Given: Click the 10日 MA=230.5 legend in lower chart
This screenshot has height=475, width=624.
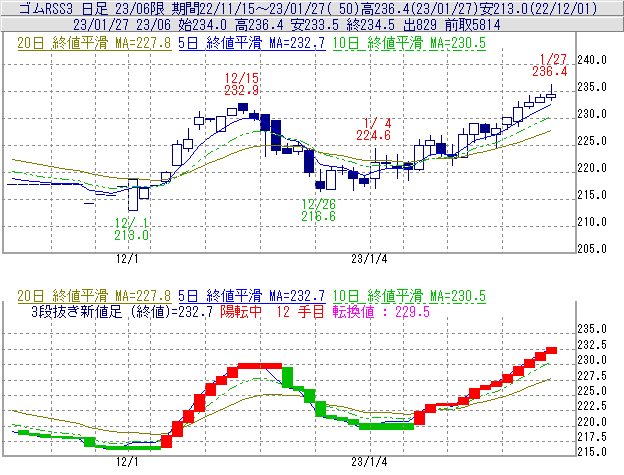Looking at the screenshot, I should [x=411, y=296].
